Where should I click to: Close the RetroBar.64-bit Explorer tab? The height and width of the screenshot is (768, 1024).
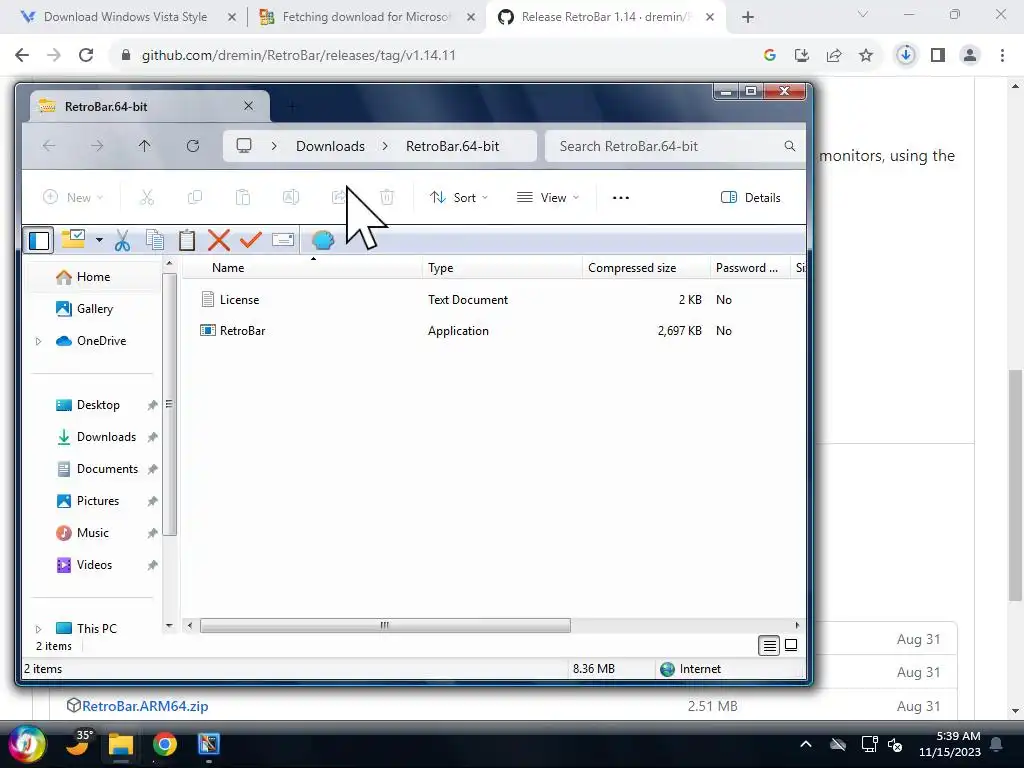click(x=248, y=106)
